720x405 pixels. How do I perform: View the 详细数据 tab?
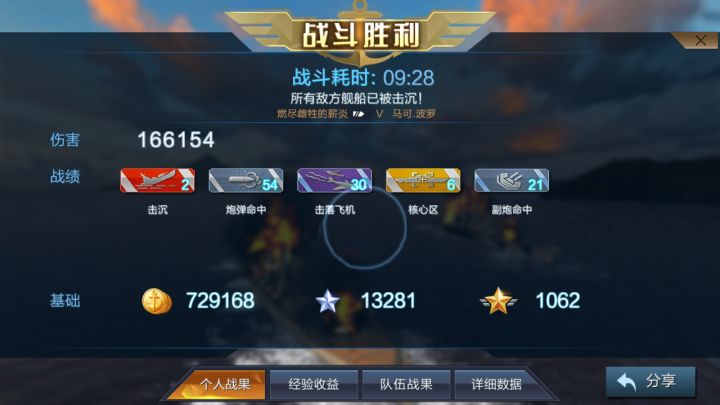(497, 384)
